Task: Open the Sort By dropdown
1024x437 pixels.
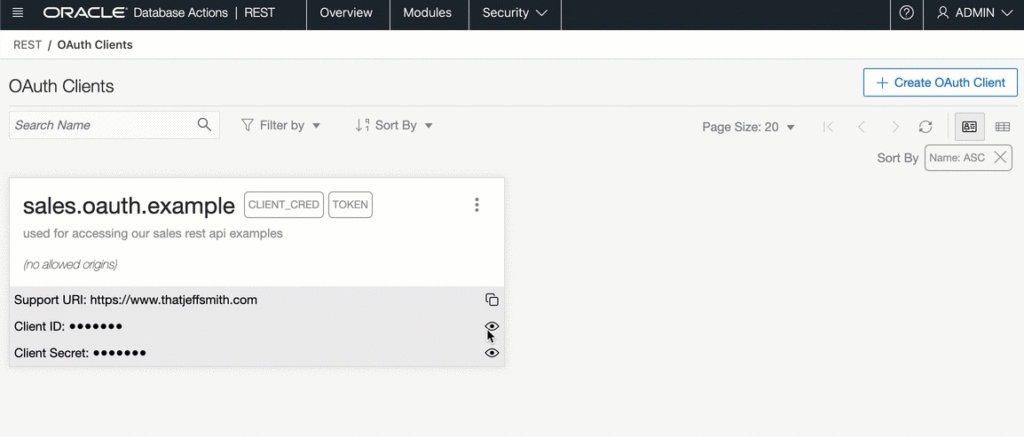Action: click(394, 126)
